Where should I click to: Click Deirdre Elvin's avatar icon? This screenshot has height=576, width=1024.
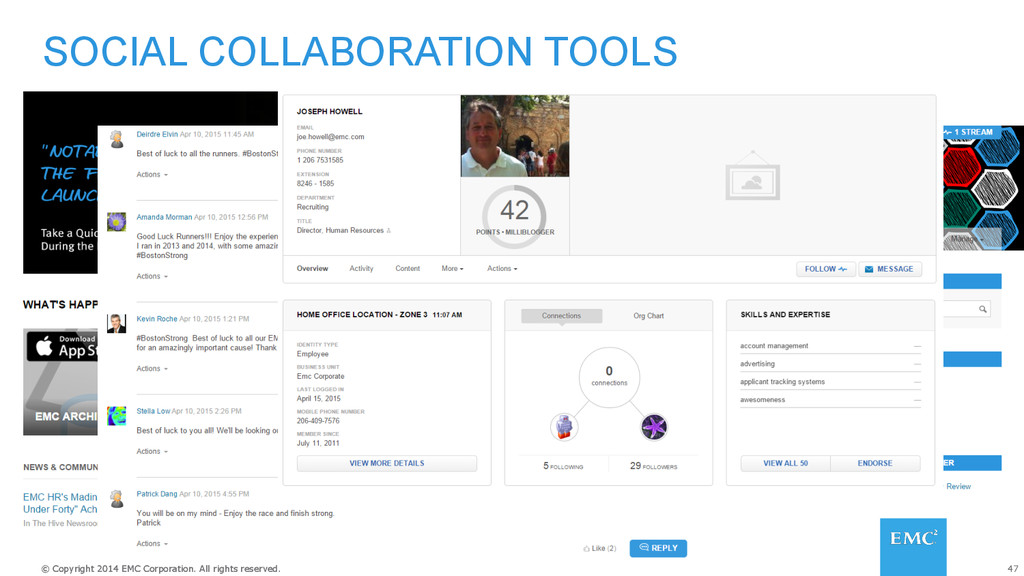[117, 138]
